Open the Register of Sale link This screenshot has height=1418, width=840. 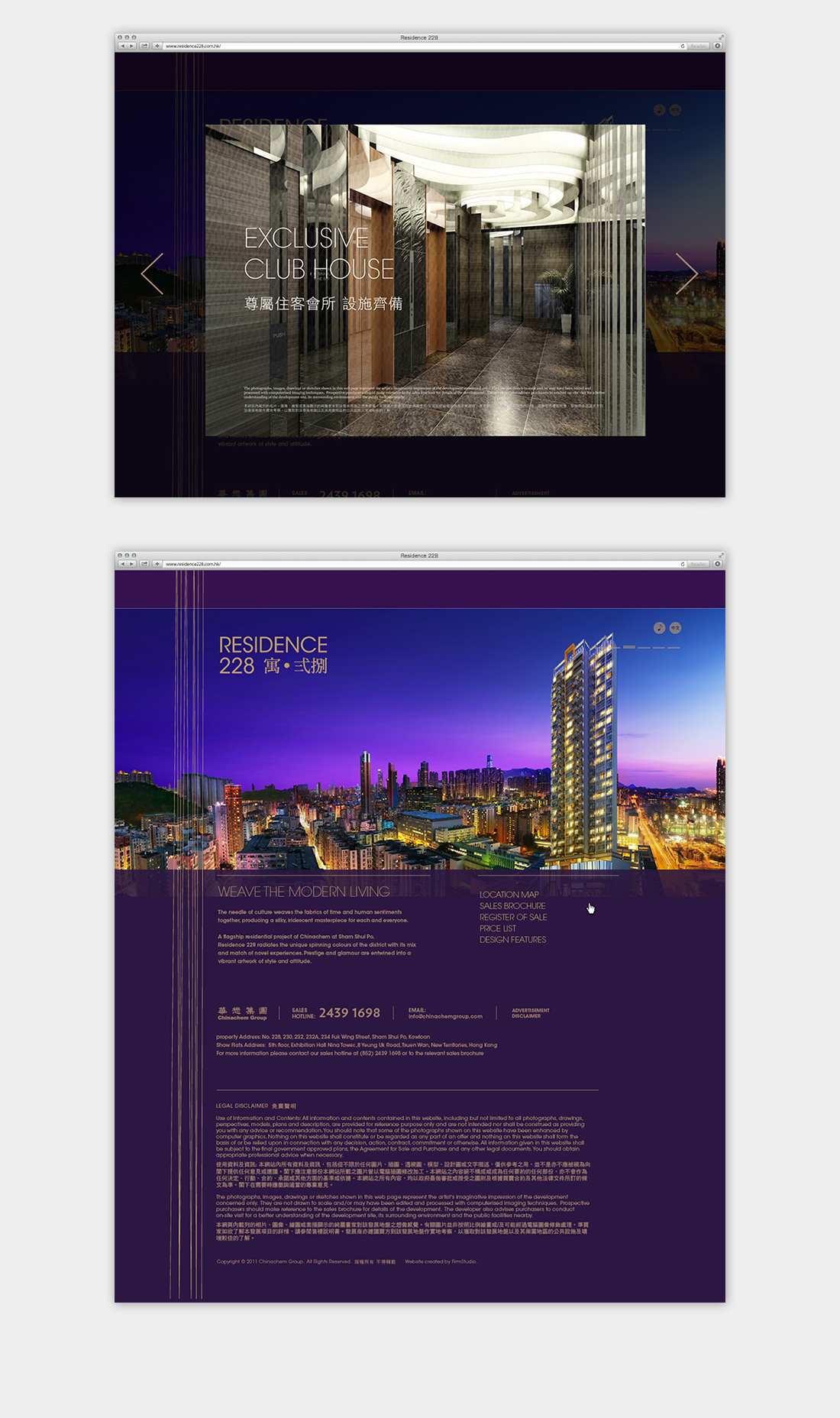pyautogui.click(x=513, y=918)
